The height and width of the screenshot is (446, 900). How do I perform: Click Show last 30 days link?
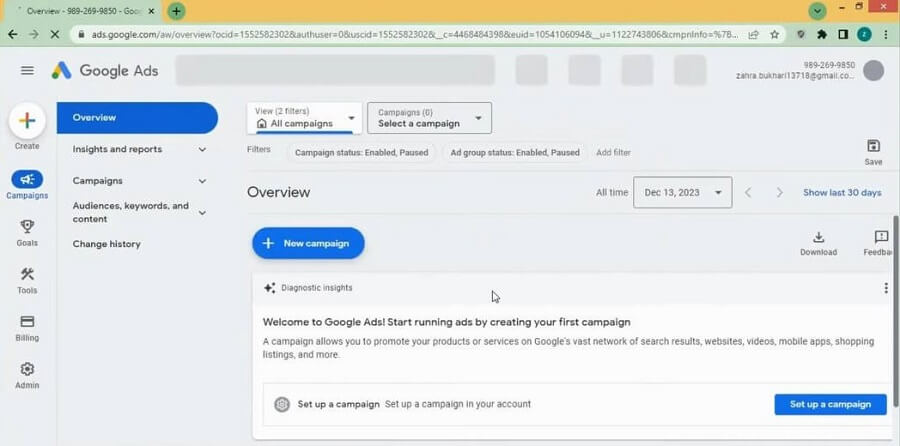point(842,193)
